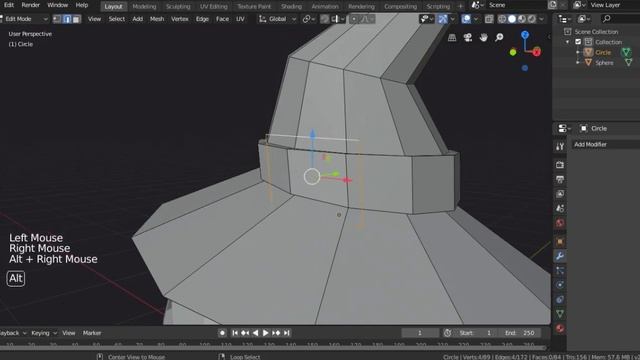Select face select mode icon

76,19
